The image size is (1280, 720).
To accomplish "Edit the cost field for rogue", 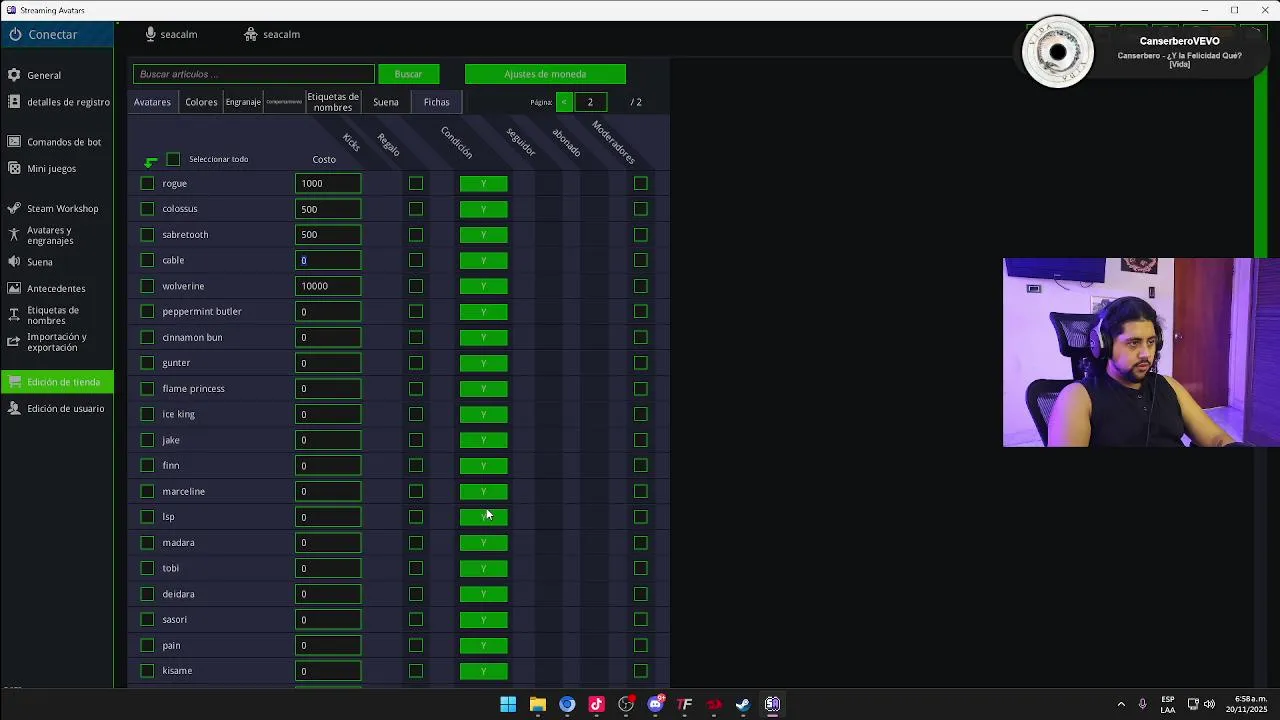I will click(x=328, y=183).
